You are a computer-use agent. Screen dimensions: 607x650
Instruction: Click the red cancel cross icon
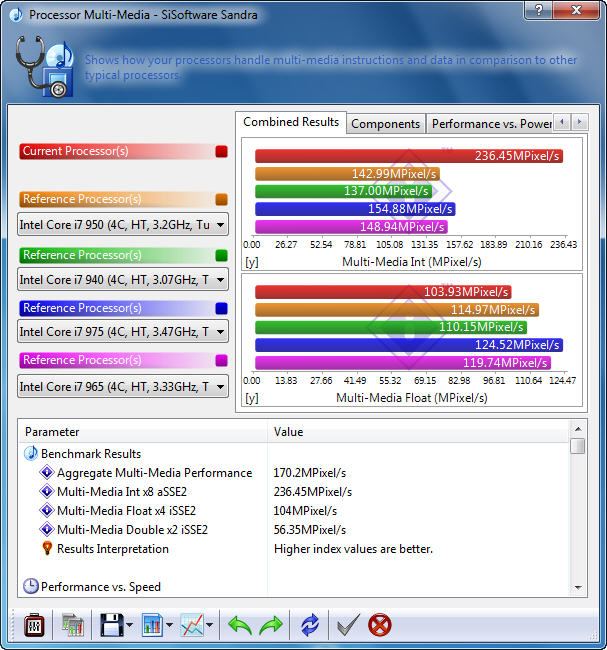[379, 626]
